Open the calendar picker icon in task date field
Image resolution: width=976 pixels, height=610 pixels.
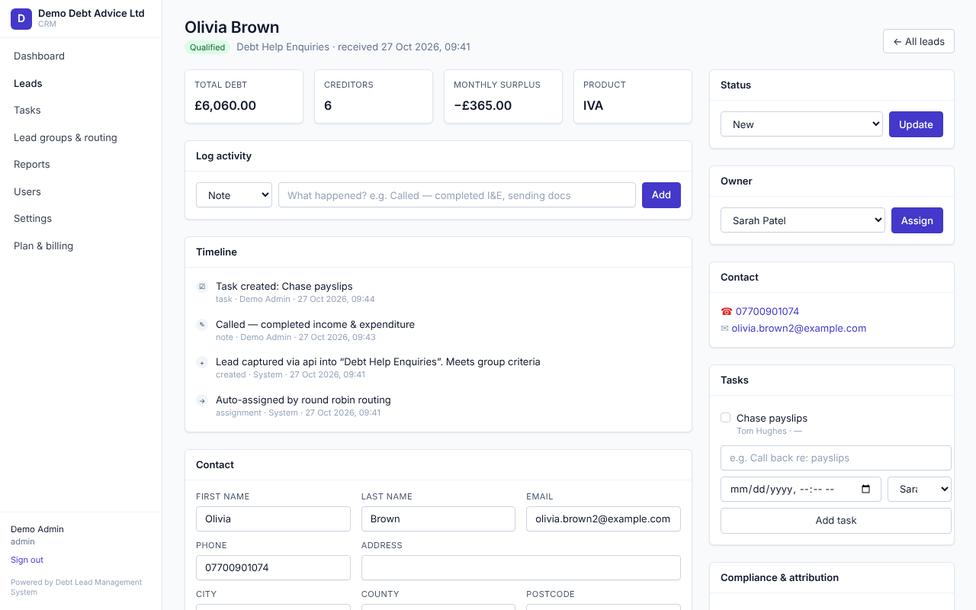pyautogui.click(x=865, y=489)
